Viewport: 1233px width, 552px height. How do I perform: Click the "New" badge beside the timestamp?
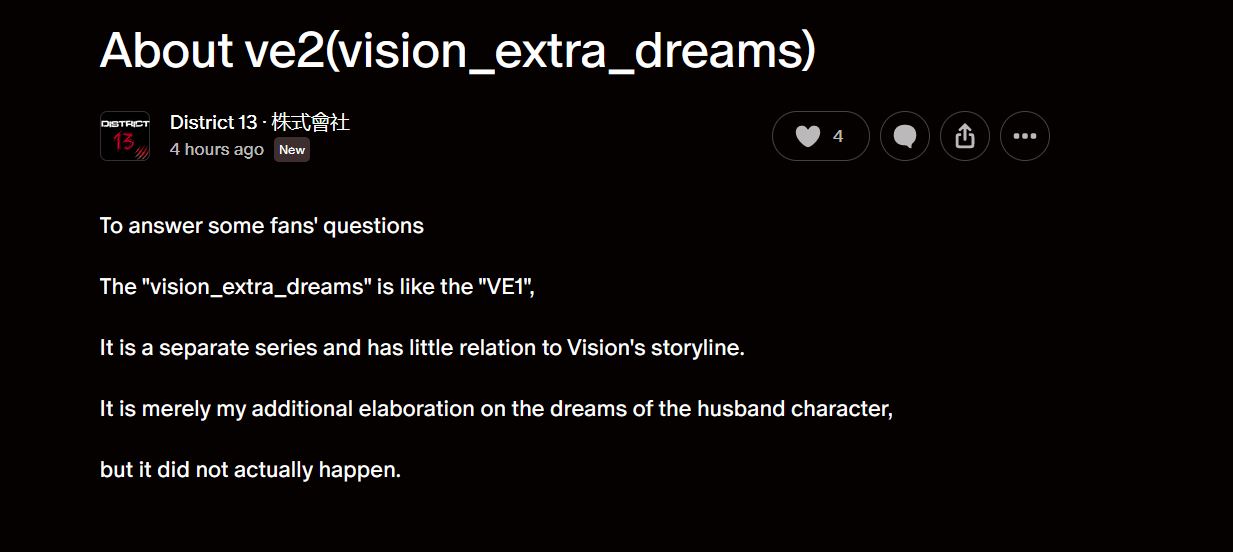292,150
